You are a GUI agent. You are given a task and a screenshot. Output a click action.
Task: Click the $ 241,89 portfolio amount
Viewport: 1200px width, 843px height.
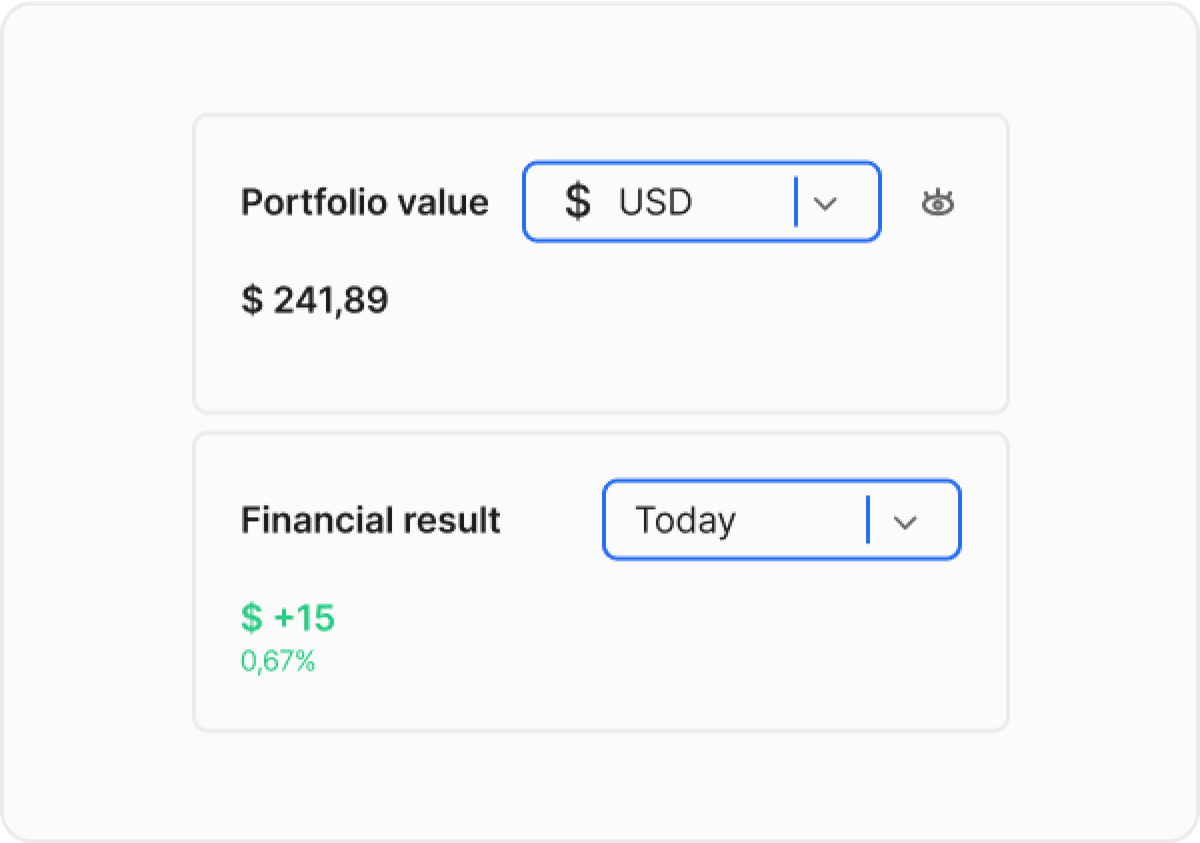pos(315,299)
